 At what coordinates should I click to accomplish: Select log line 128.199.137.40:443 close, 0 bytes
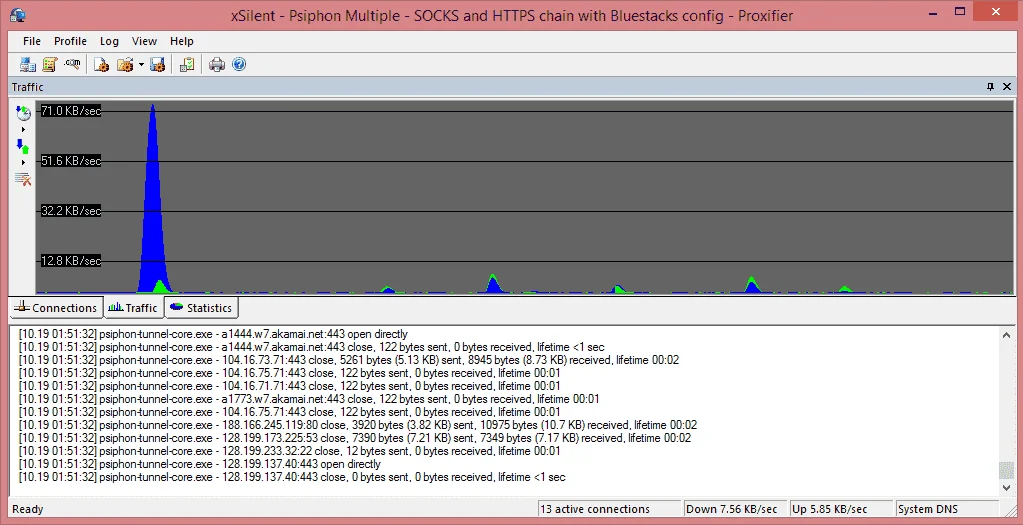click(292, 477)
